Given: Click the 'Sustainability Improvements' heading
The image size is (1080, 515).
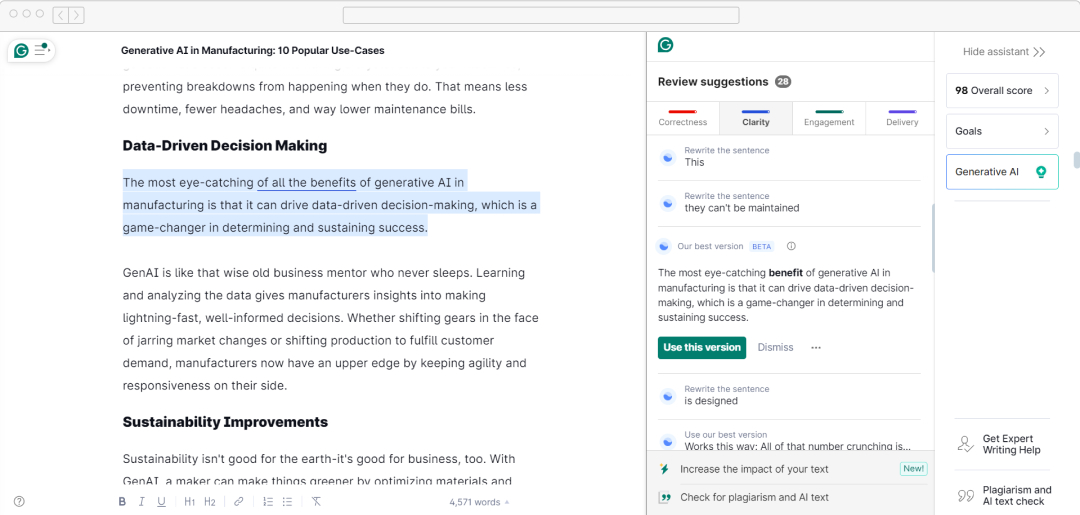Looking at the screenshot, I should click(225, 422).
